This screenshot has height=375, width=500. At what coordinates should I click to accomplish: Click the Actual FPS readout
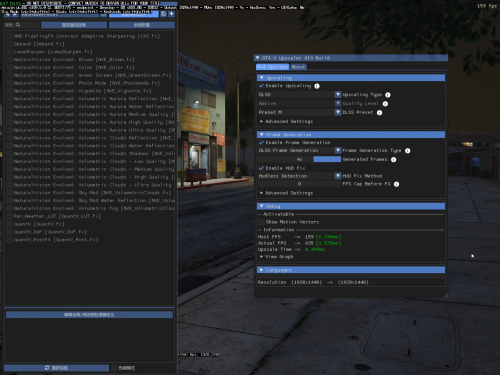299,243
